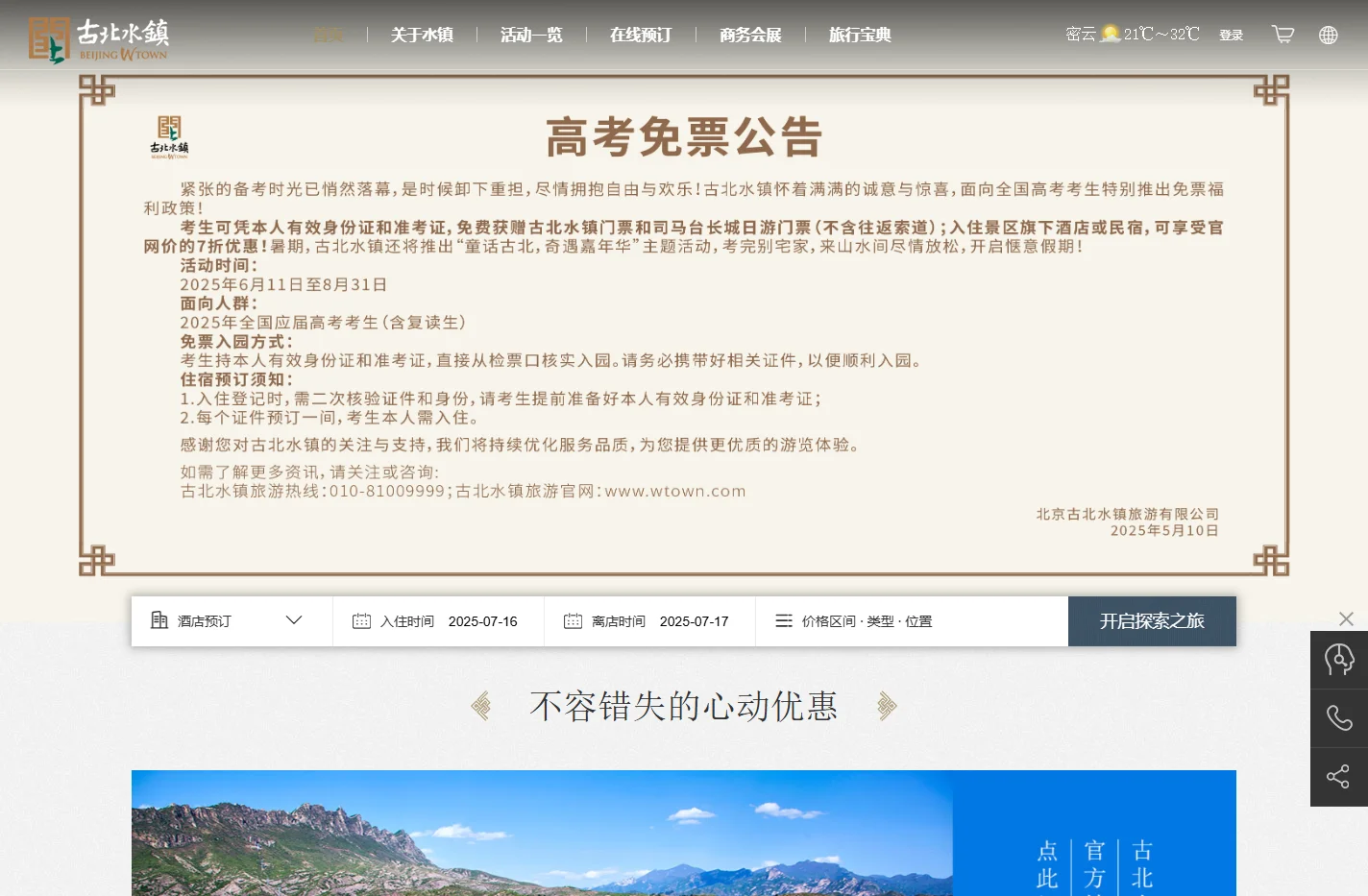Image resolution: width=1368 pixels, height=896 pixels.
Task: Click the 密云 weather location text
Action: tap(1081, 35)
